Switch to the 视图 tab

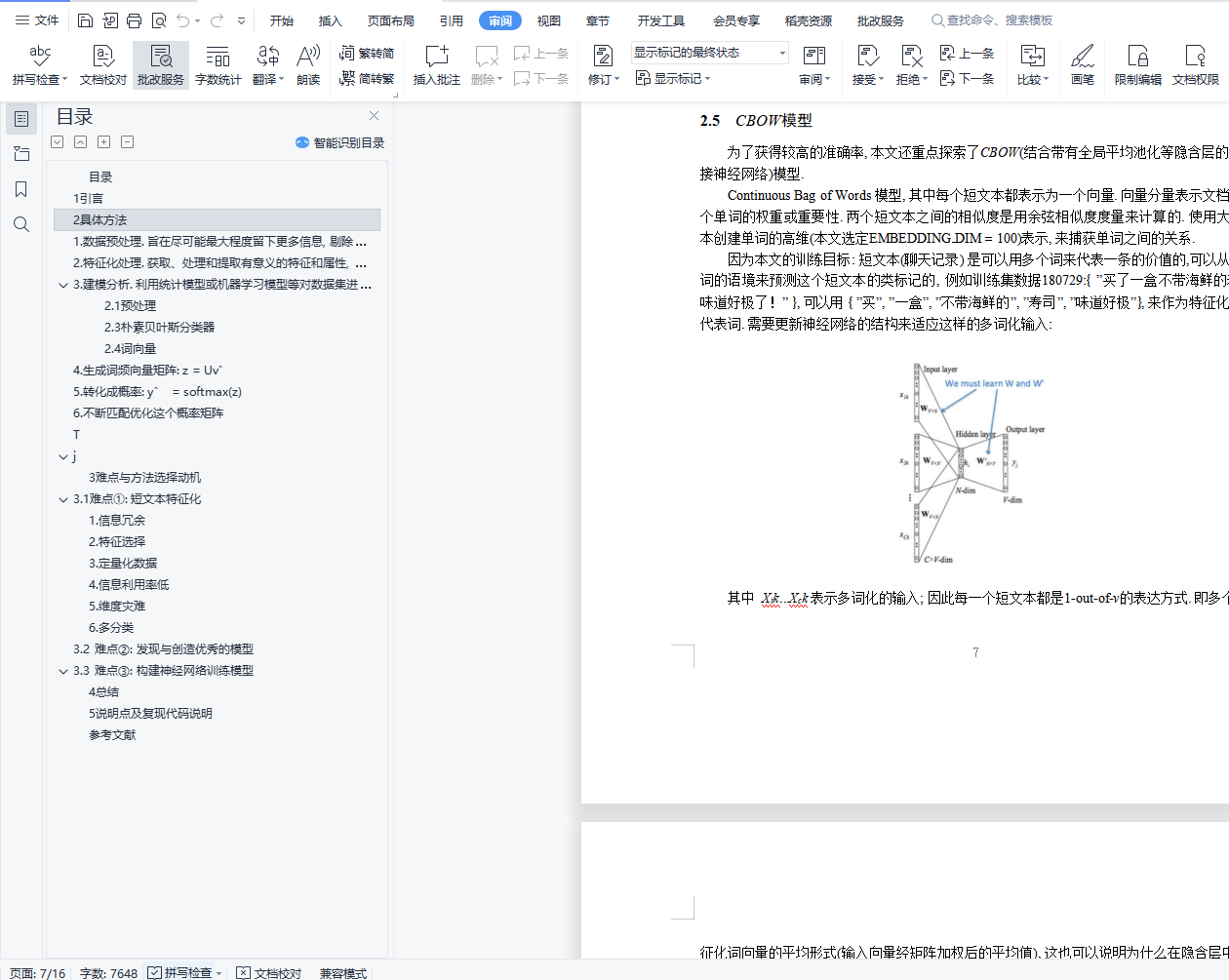tap(549, 20)
